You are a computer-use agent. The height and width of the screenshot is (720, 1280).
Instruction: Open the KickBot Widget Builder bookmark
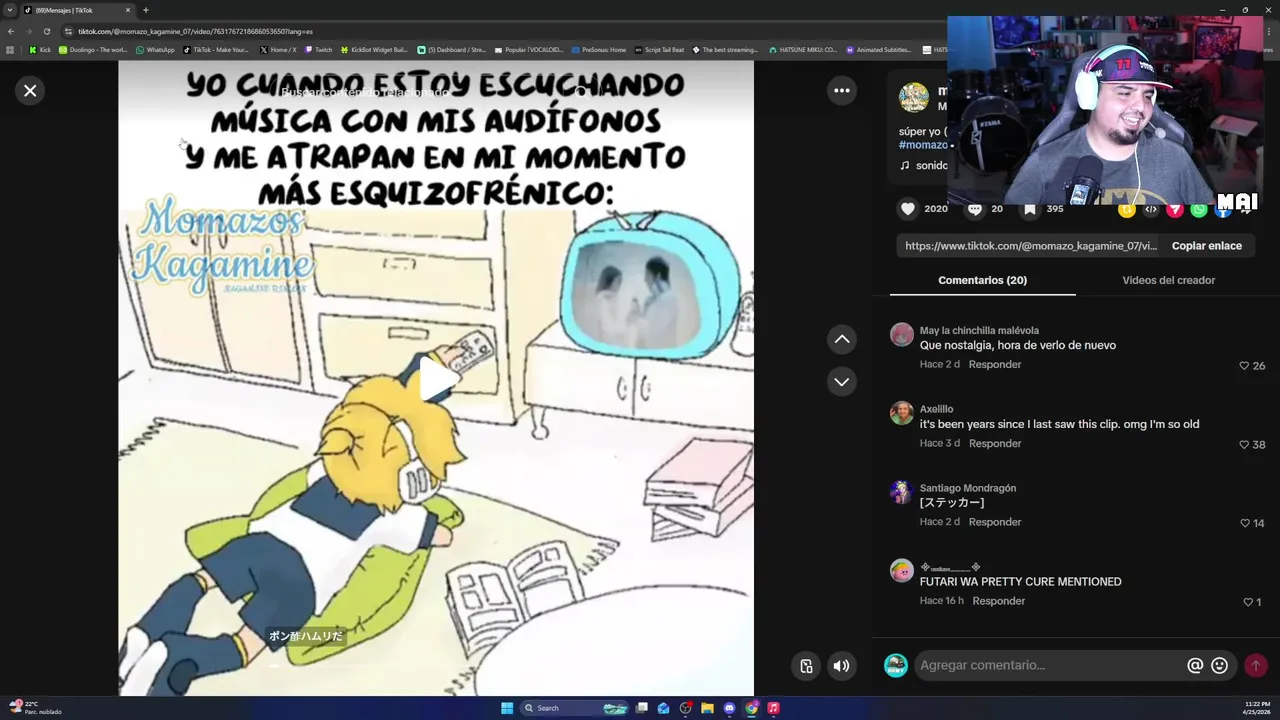[x=374, y=50]
